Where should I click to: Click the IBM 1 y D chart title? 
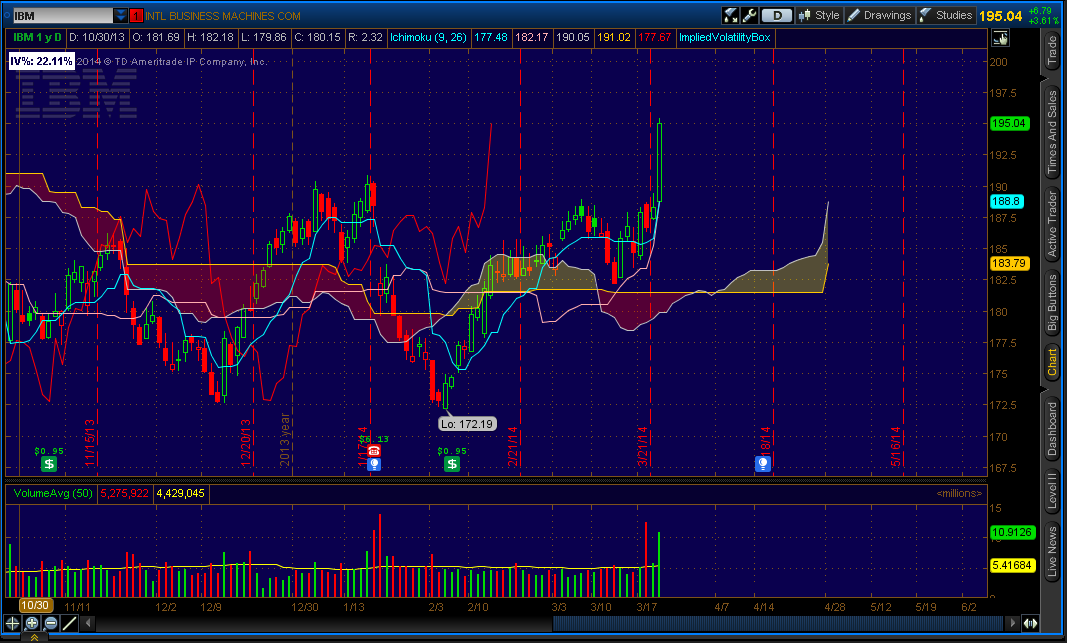coord(37,37)
